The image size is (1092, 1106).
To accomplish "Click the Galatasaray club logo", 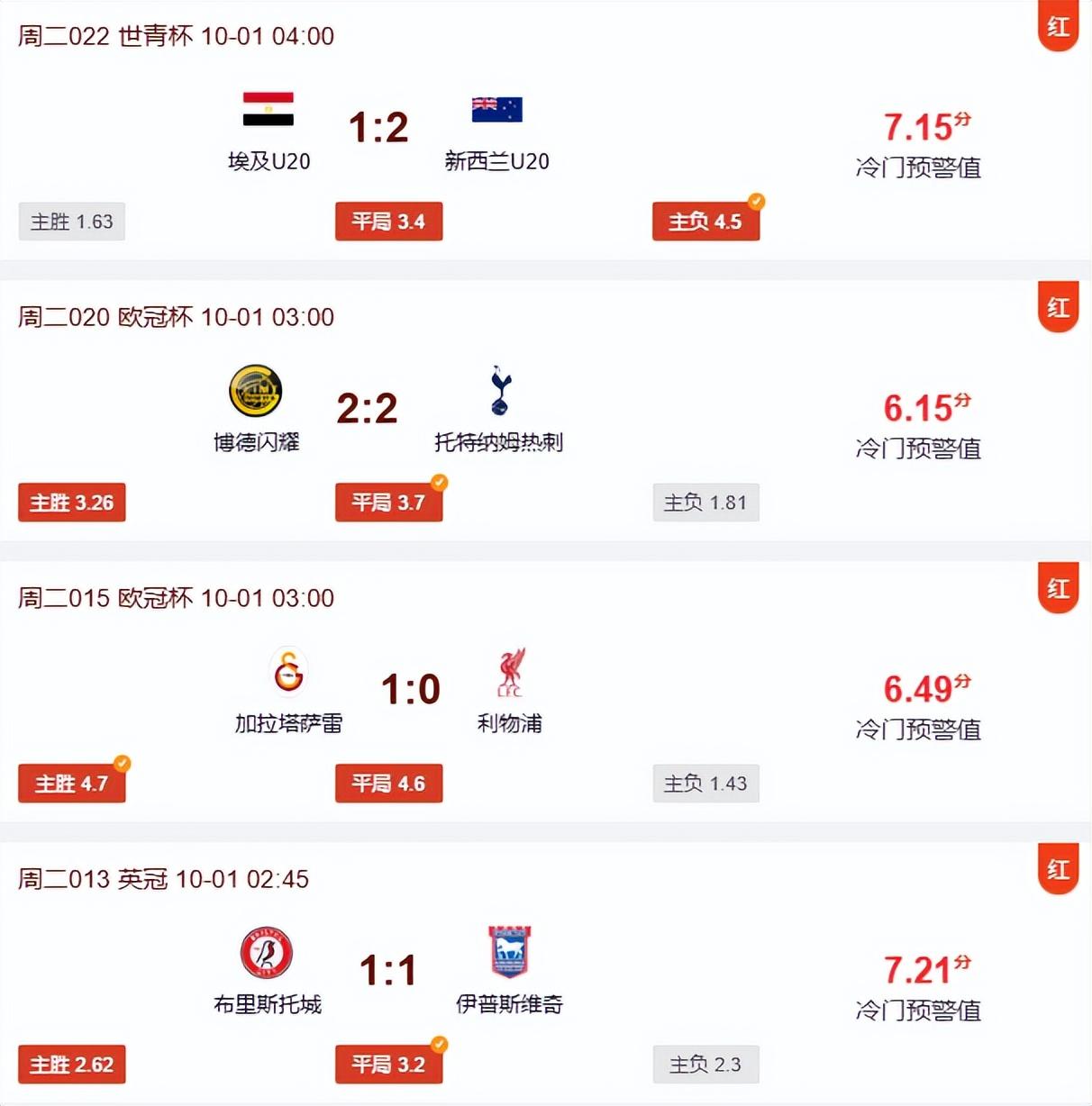I will [288, 671].
